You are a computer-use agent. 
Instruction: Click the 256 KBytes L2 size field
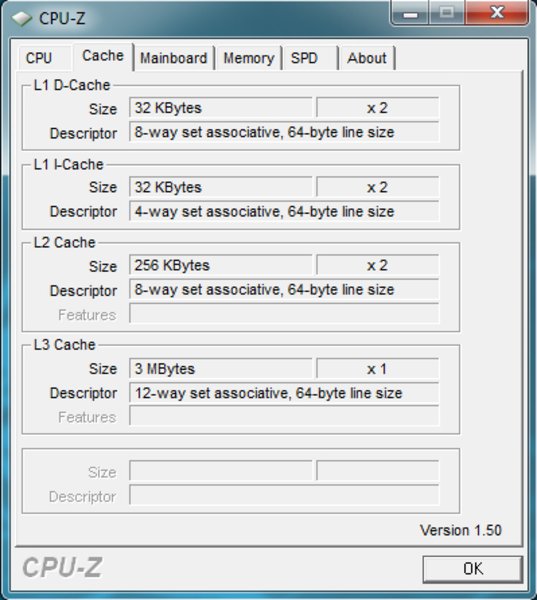point(221,265)
